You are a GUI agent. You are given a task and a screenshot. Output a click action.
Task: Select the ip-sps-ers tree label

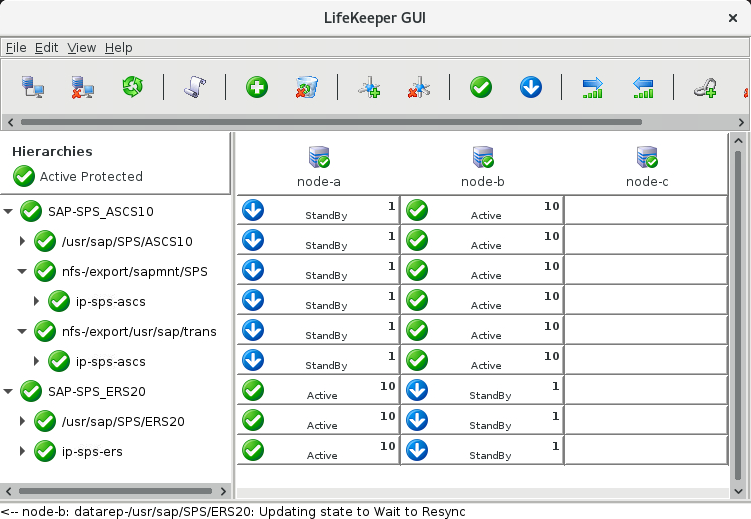(92, 451)
